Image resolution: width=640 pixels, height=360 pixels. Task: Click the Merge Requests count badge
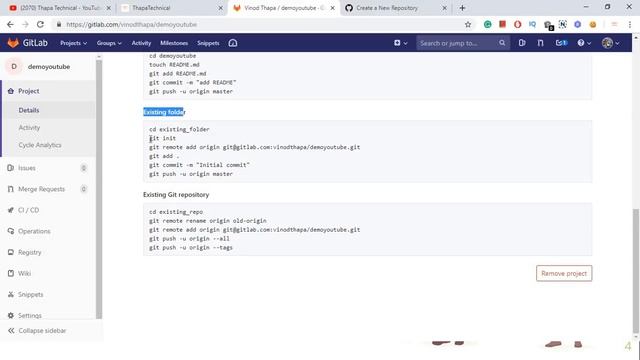click(84, 189)
